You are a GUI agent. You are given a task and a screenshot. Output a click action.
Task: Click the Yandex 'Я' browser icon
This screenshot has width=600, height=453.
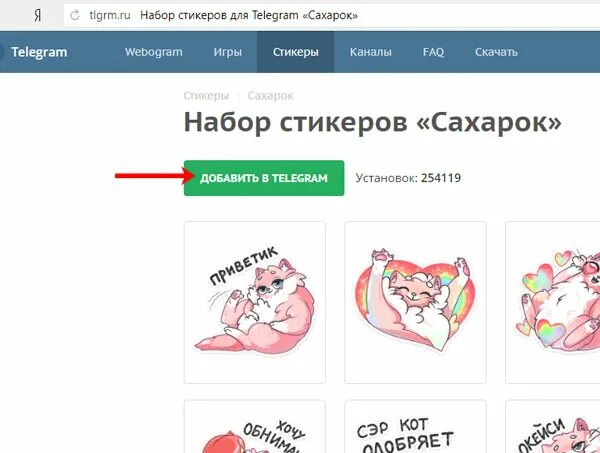pos(38,16)
